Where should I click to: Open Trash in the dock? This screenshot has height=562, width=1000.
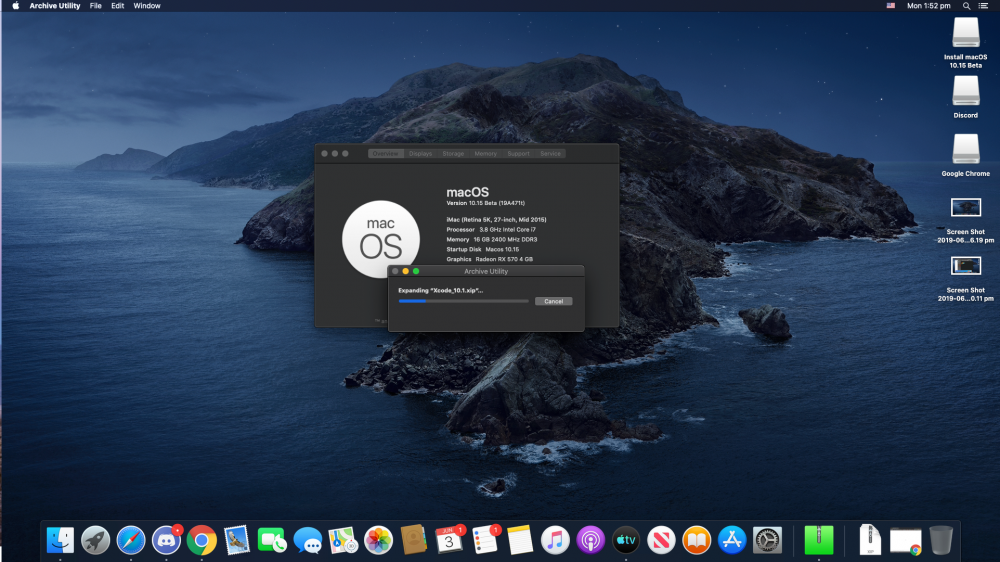tap(941, 540)
